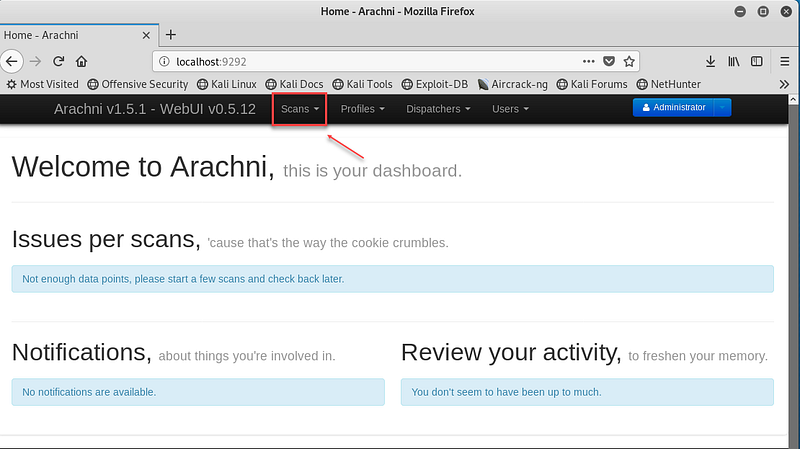Expand the Dispatchers dropdown menu
This screenshot has height=449, width=800.
coord(438,109)
